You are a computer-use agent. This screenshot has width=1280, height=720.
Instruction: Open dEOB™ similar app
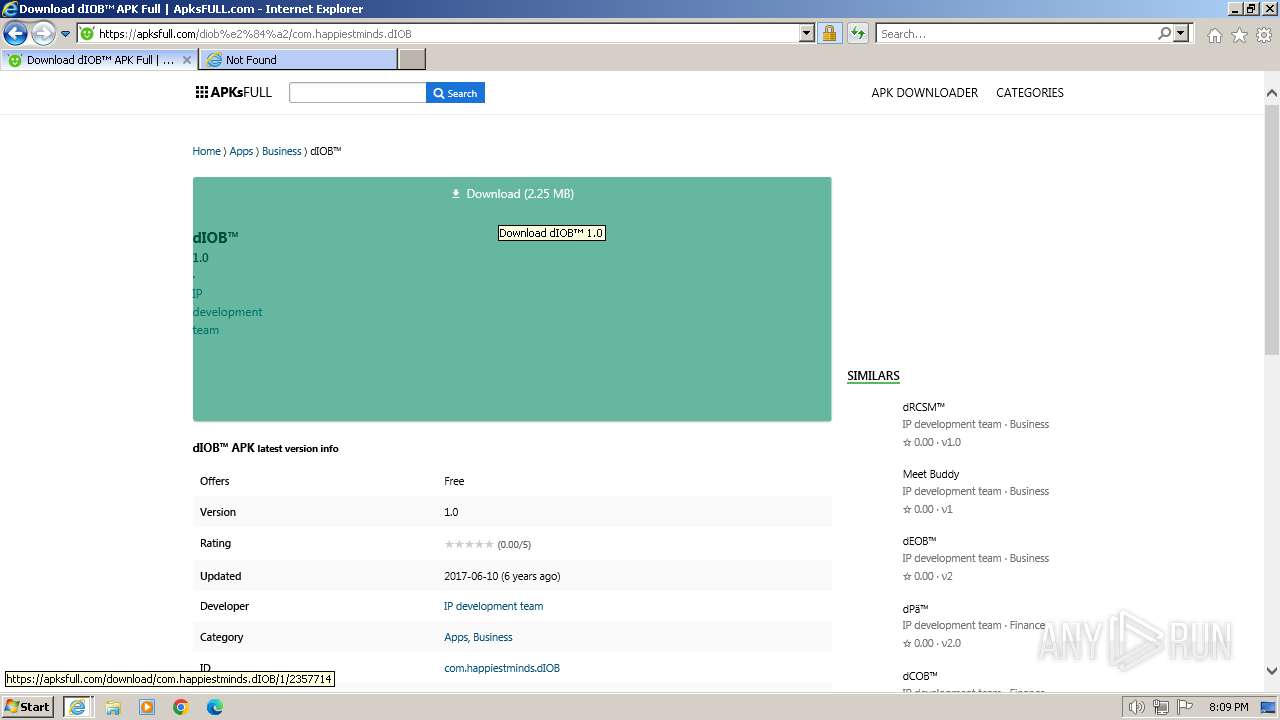click(x=919, y=541)
